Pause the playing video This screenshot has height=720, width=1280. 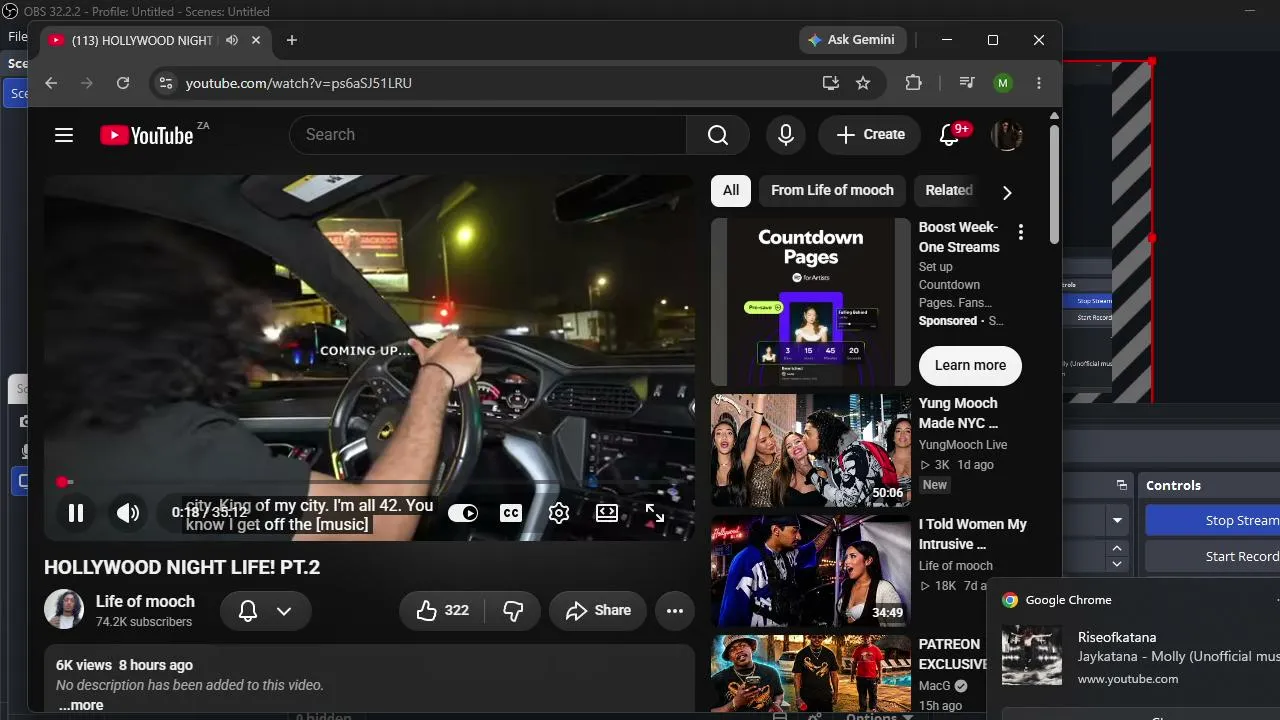tap(76, 513)
